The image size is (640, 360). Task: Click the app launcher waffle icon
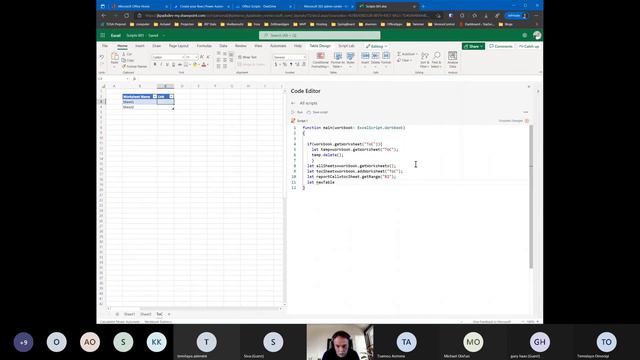102,36
